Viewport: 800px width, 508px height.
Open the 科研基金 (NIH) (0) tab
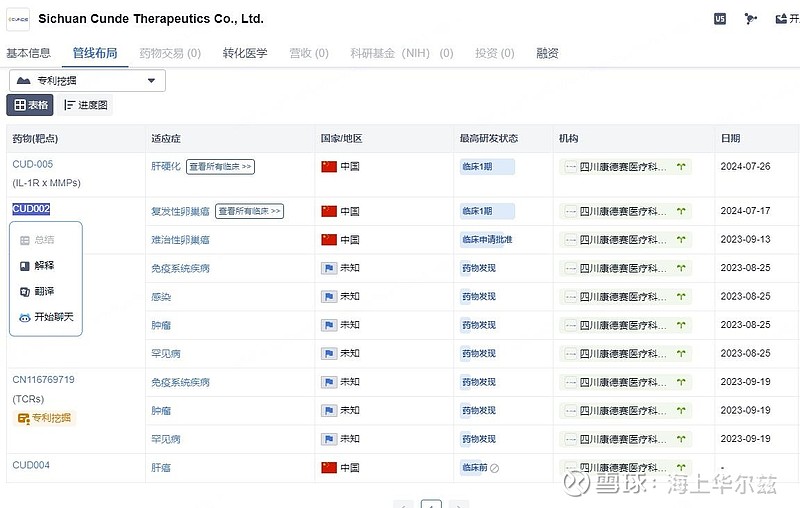pyautogui.click(x=402, y=53)
